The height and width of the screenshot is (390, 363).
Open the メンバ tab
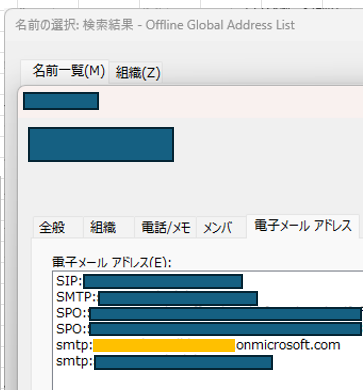click(221, 227)
